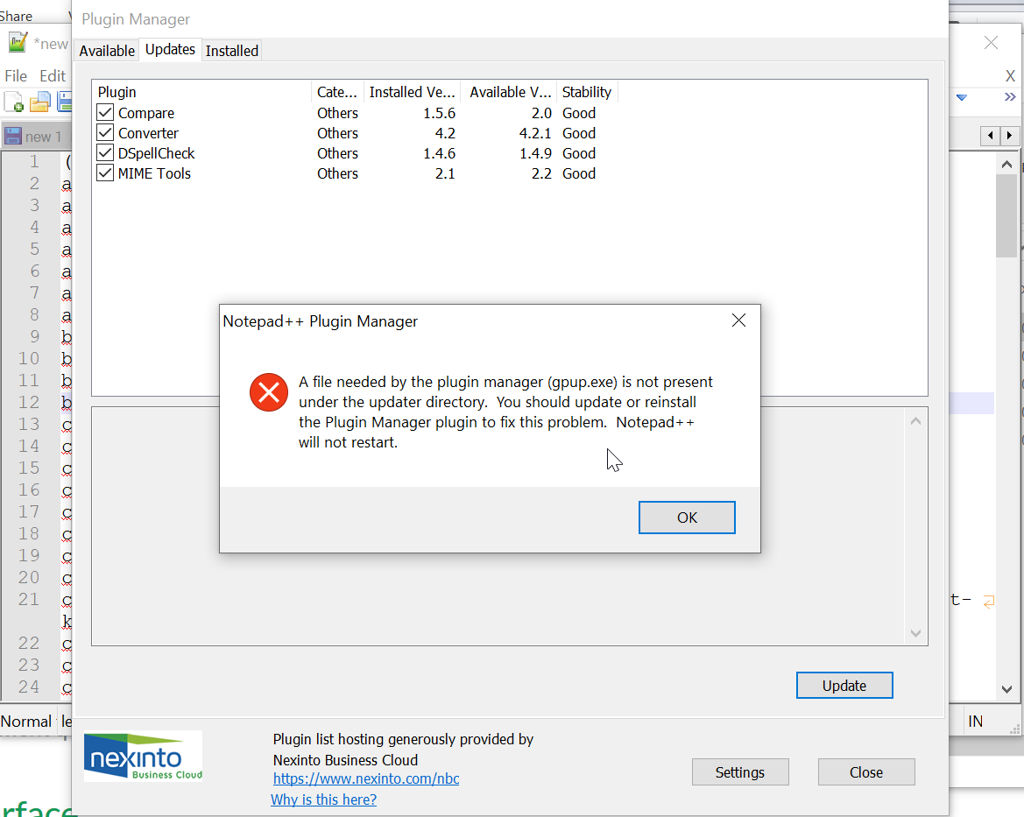The image size is (1024, 817).
Task: Open the nexinto.com/nbc link
Action: coord(366,778)
